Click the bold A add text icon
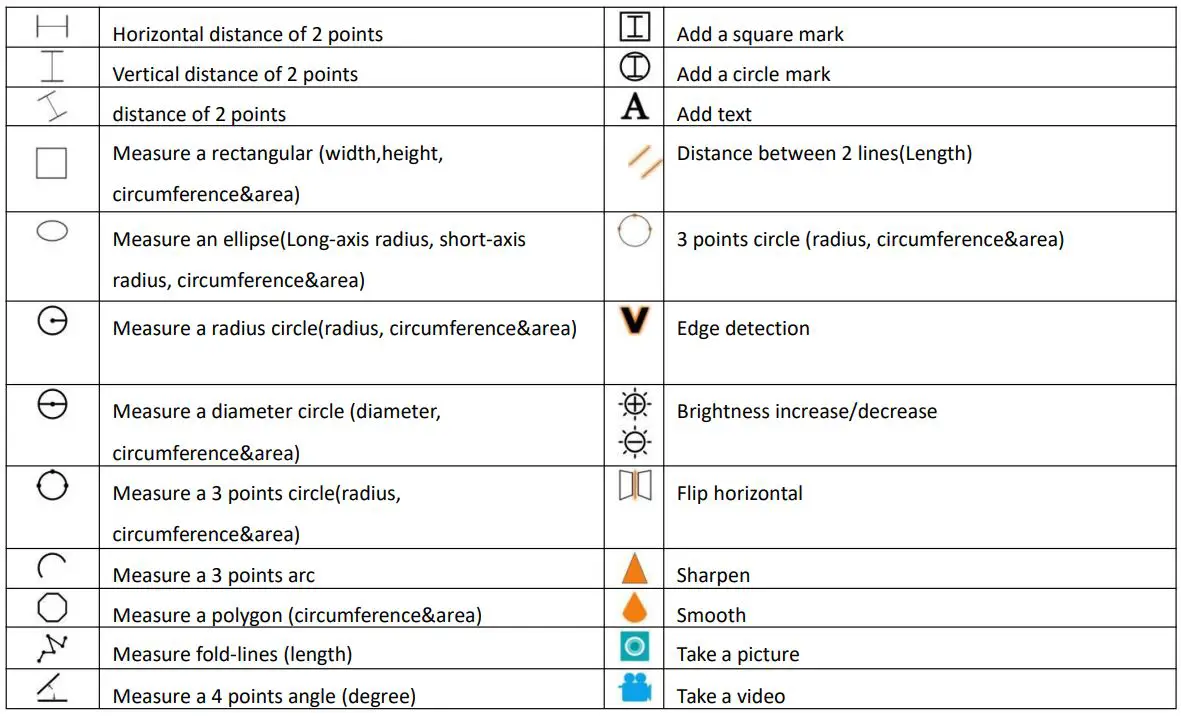 [x=635, y=107]
